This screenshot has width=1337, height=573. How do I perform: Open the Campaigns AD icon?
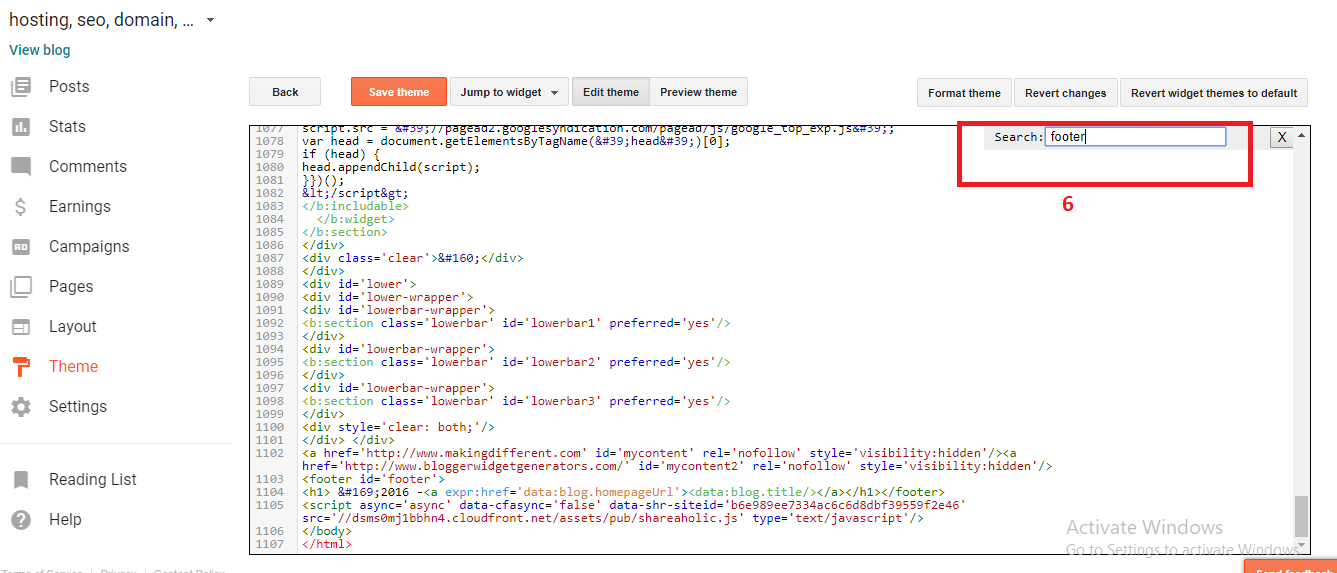21,247
